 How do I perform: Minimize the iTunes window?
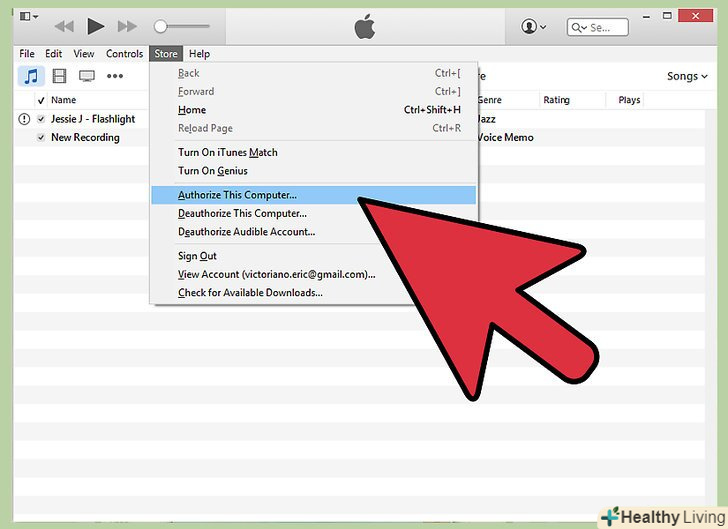click(646, 16)
